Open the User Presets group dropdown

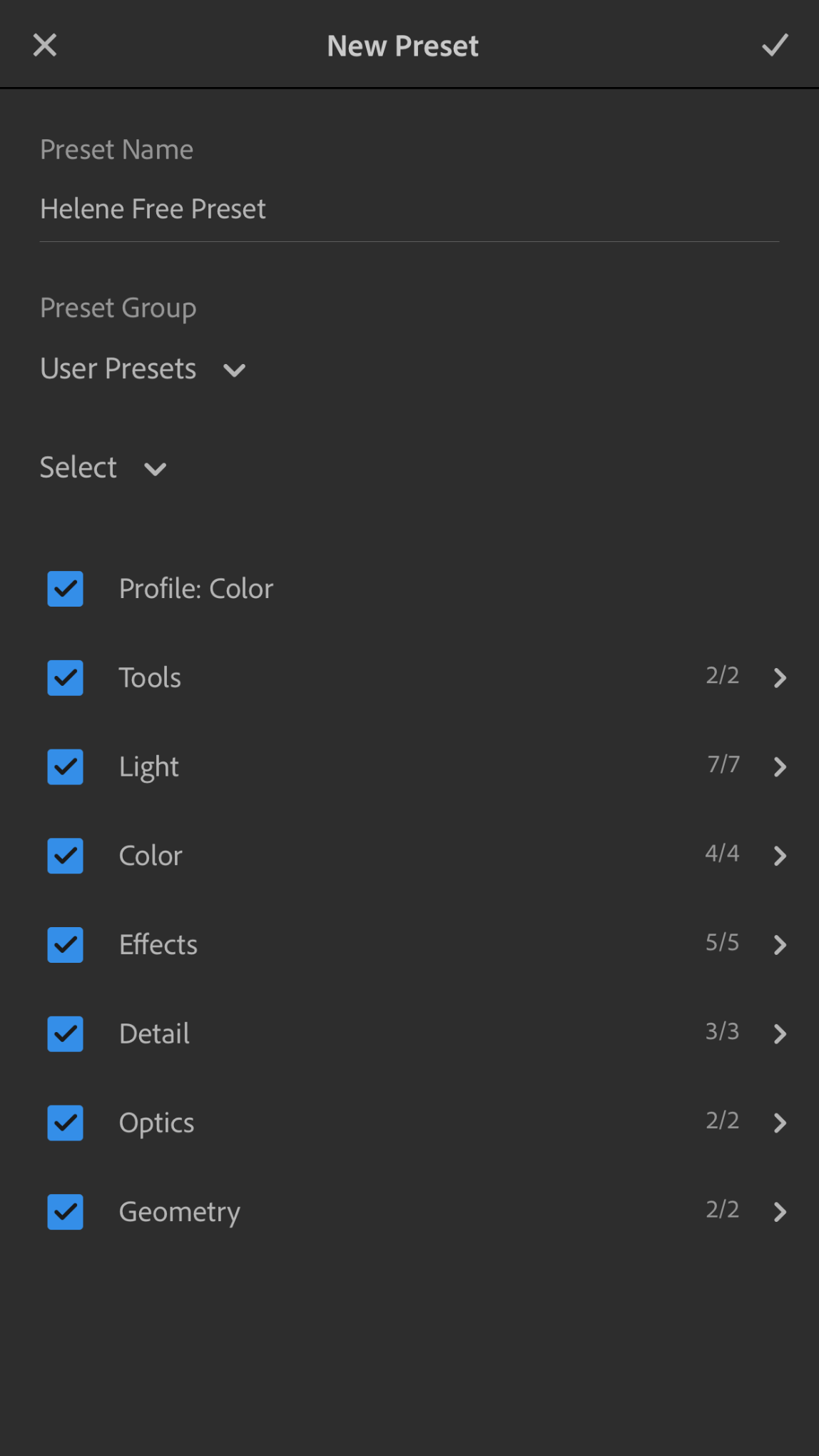143,369
